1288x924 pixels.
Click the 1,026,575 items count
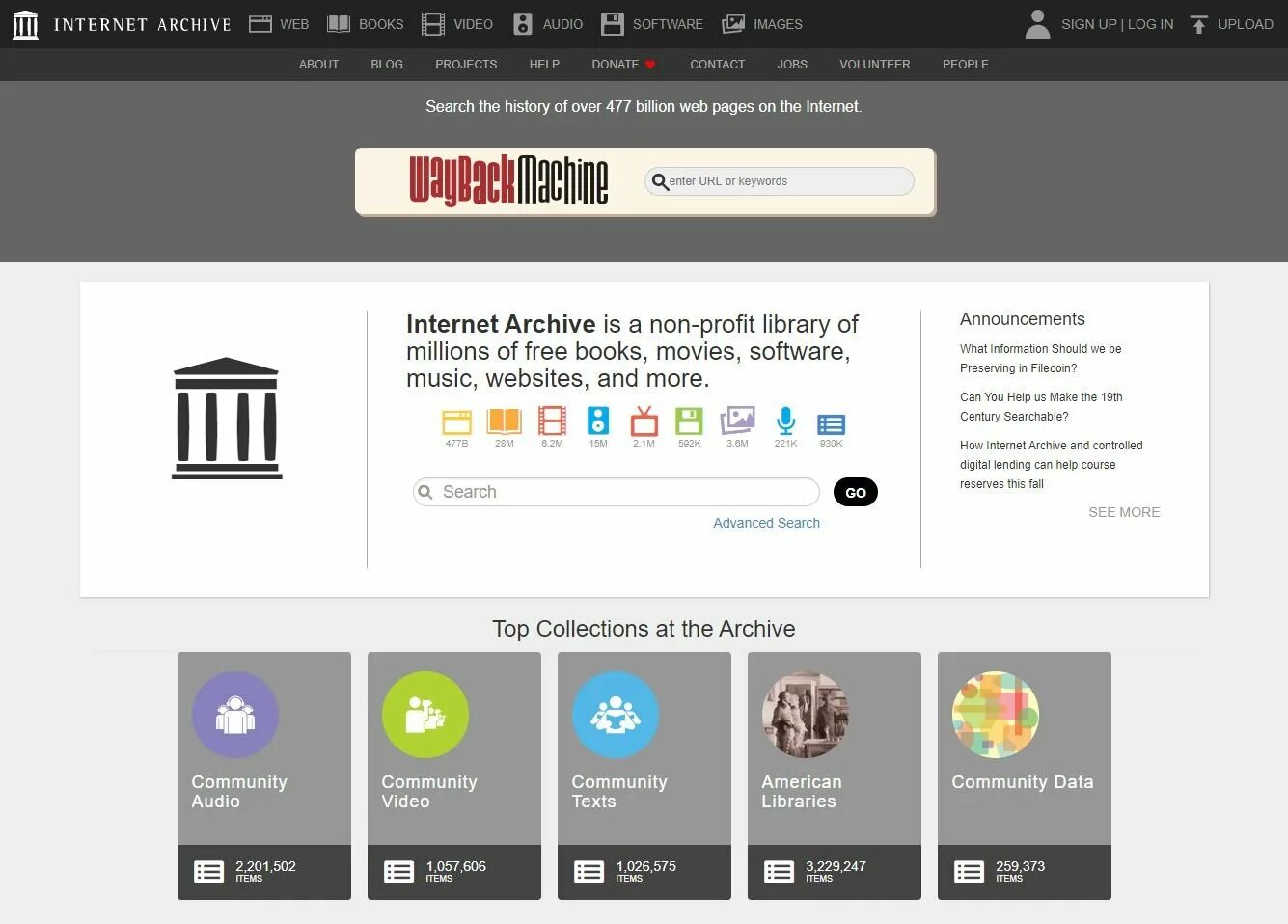[x=645, y=871]
